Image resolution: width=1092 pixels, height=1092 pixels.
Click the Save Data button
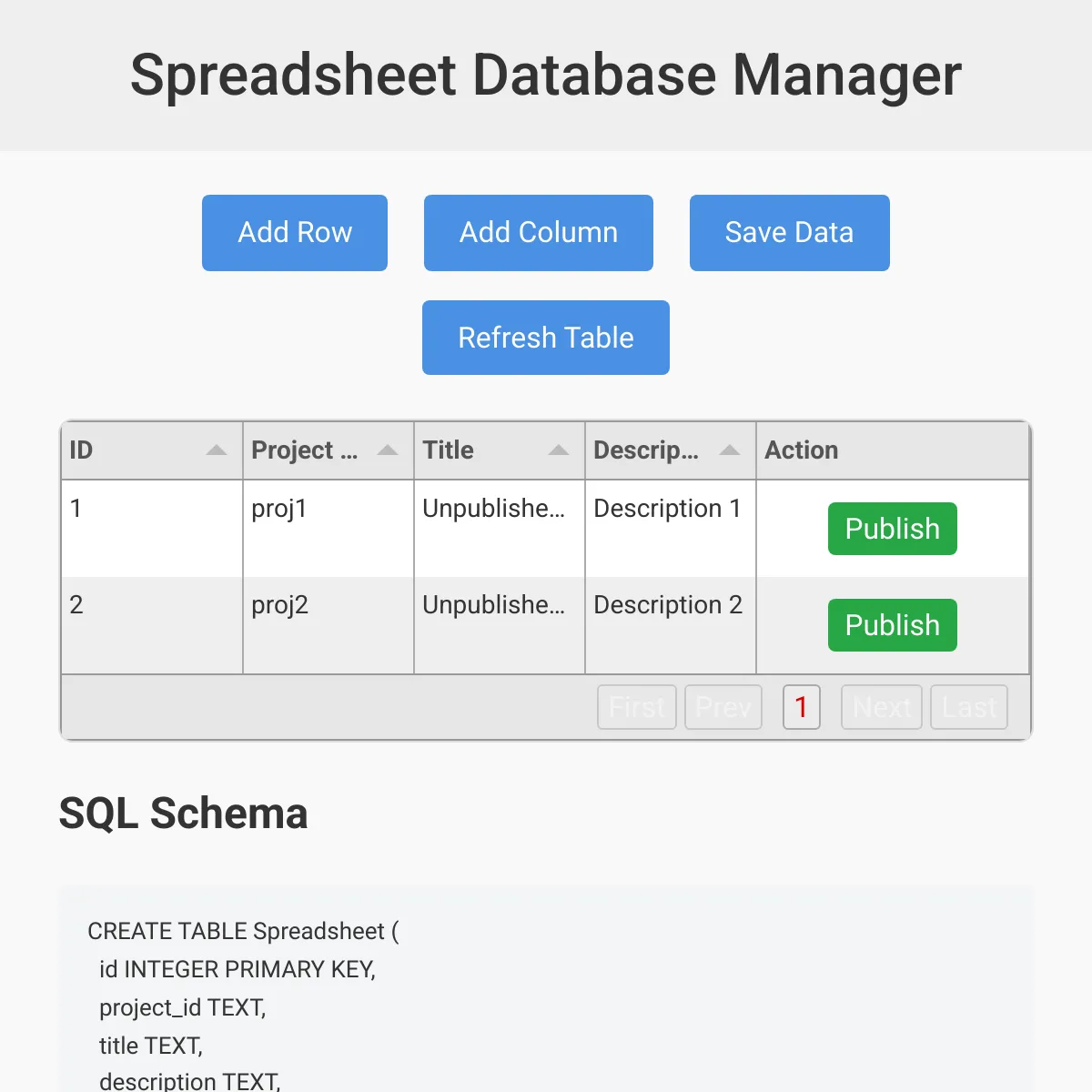point(789,233)
